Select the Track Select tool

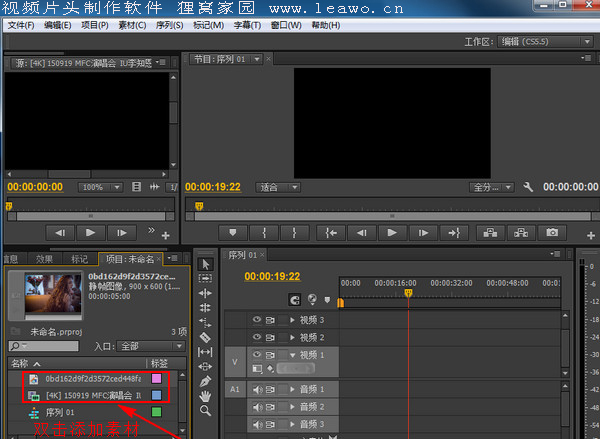(x=205, y=278)
